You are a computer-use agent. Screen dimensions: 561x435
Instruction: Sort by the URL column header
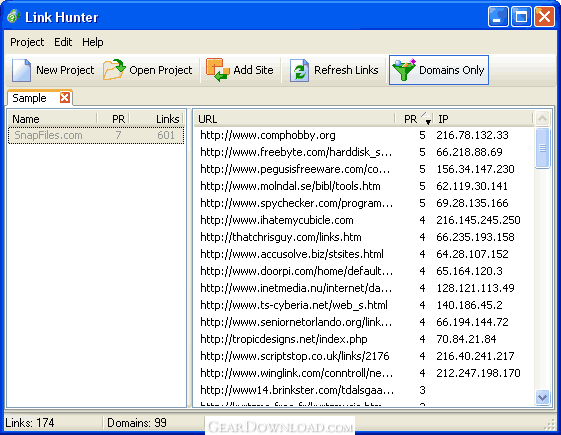point(294,119)
